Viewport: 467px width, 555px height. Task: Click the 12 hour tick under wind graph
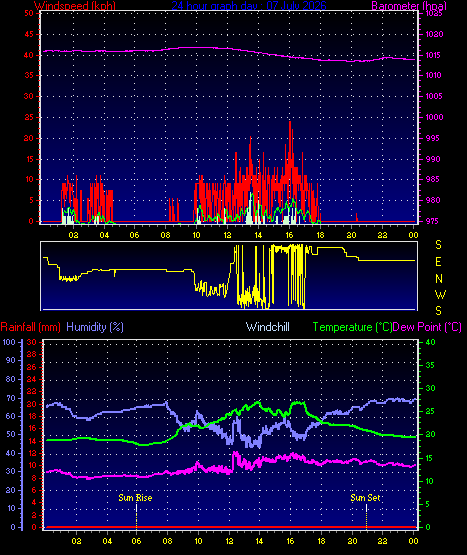pos(227,235)
